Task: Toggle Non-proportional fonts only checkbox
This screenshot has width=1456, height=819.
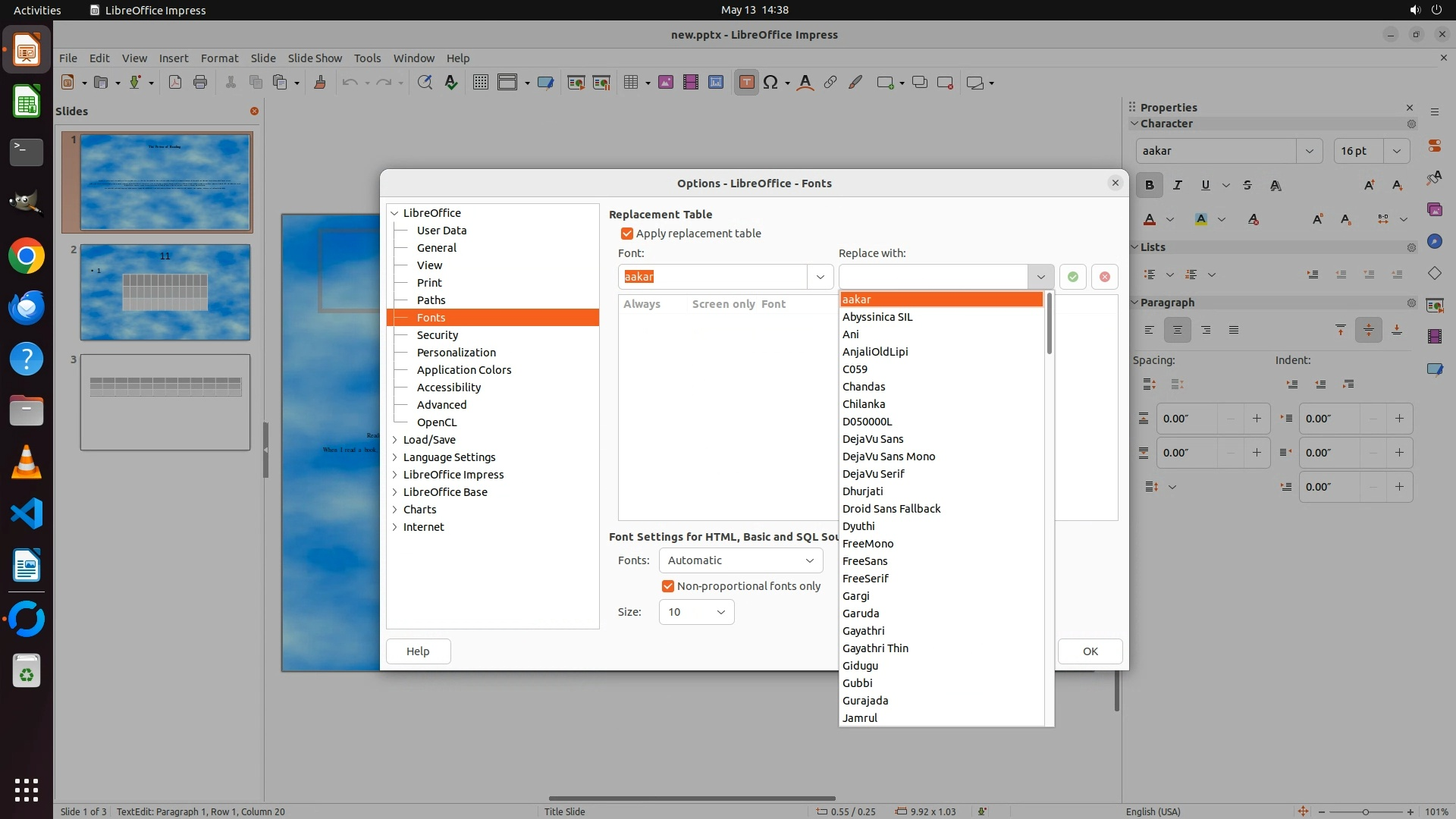Action: [x=668, y=586]
